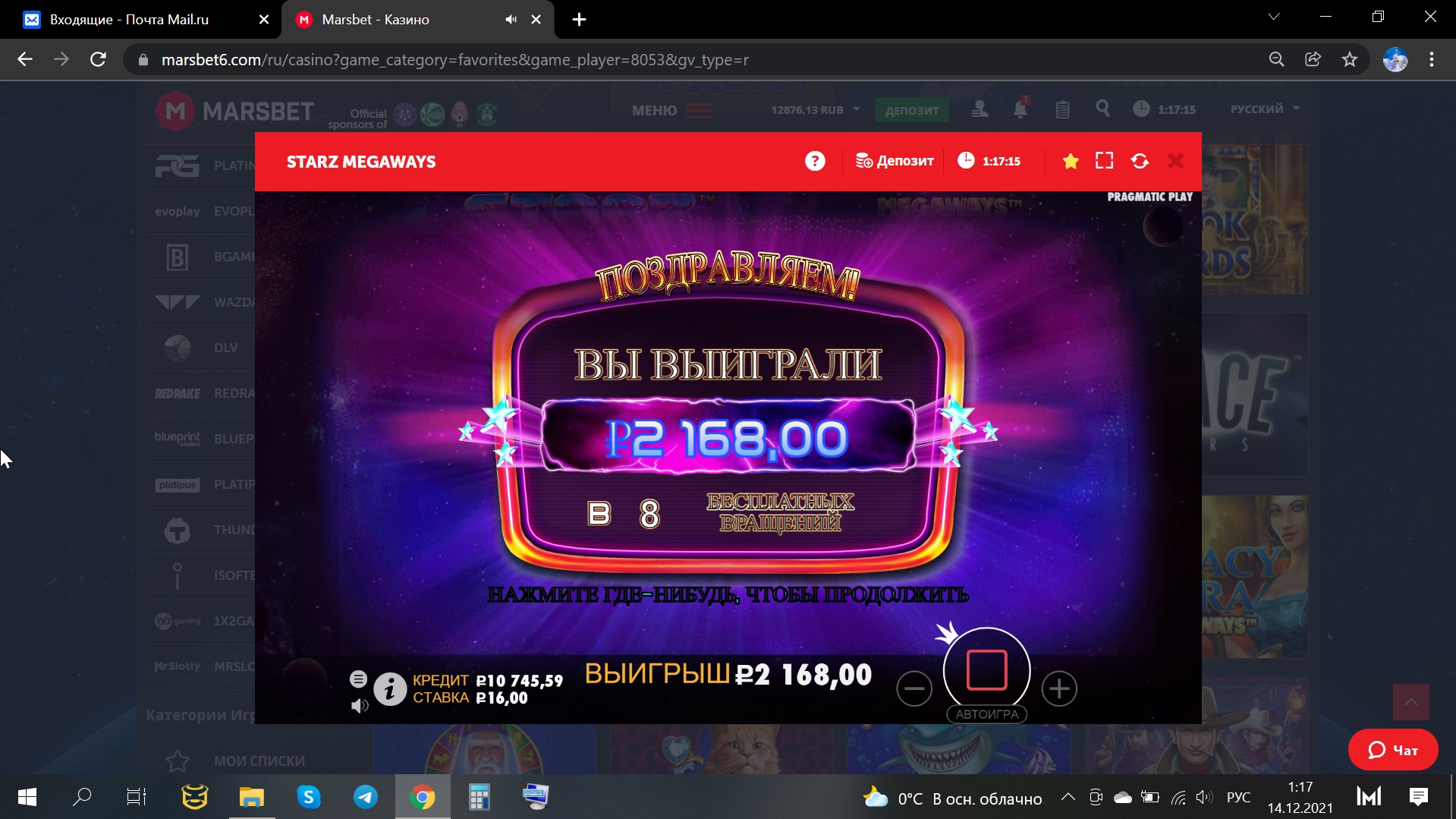1456x819 pixels.
Task: Open the bet slip clipboard icon
Action: click(x=1062, y=109)
